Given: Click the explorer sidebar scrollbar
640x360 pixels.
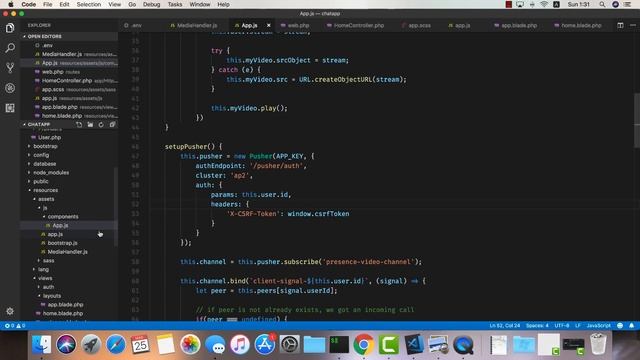Looking at the screenshot, I should [x=116, y=207].
